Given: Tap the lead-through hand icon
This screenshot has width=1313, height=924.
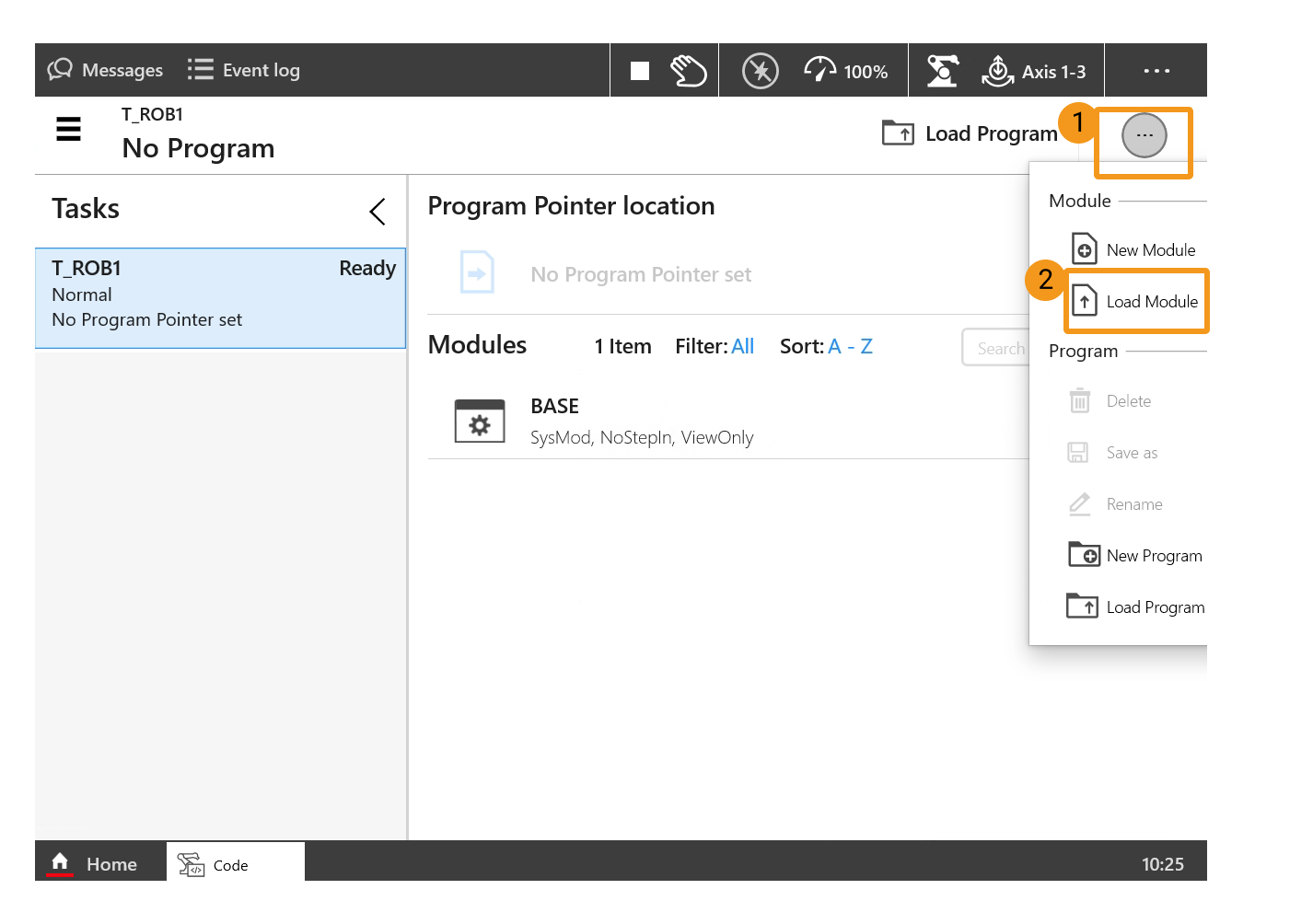Looking at the screenshot, I should (x=688, y=71).
